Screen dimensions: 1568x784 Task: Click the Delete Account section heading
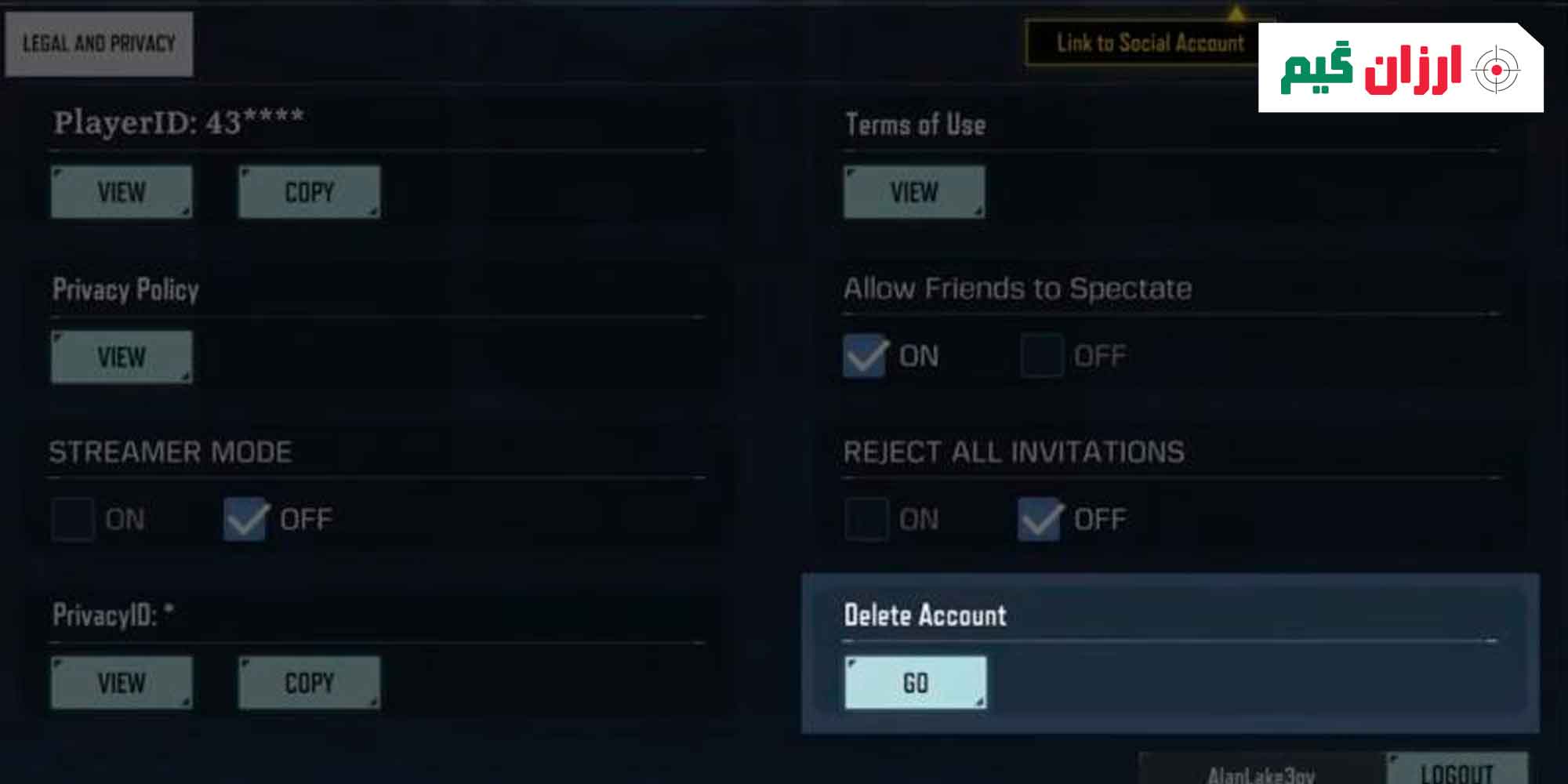(925, 615)
